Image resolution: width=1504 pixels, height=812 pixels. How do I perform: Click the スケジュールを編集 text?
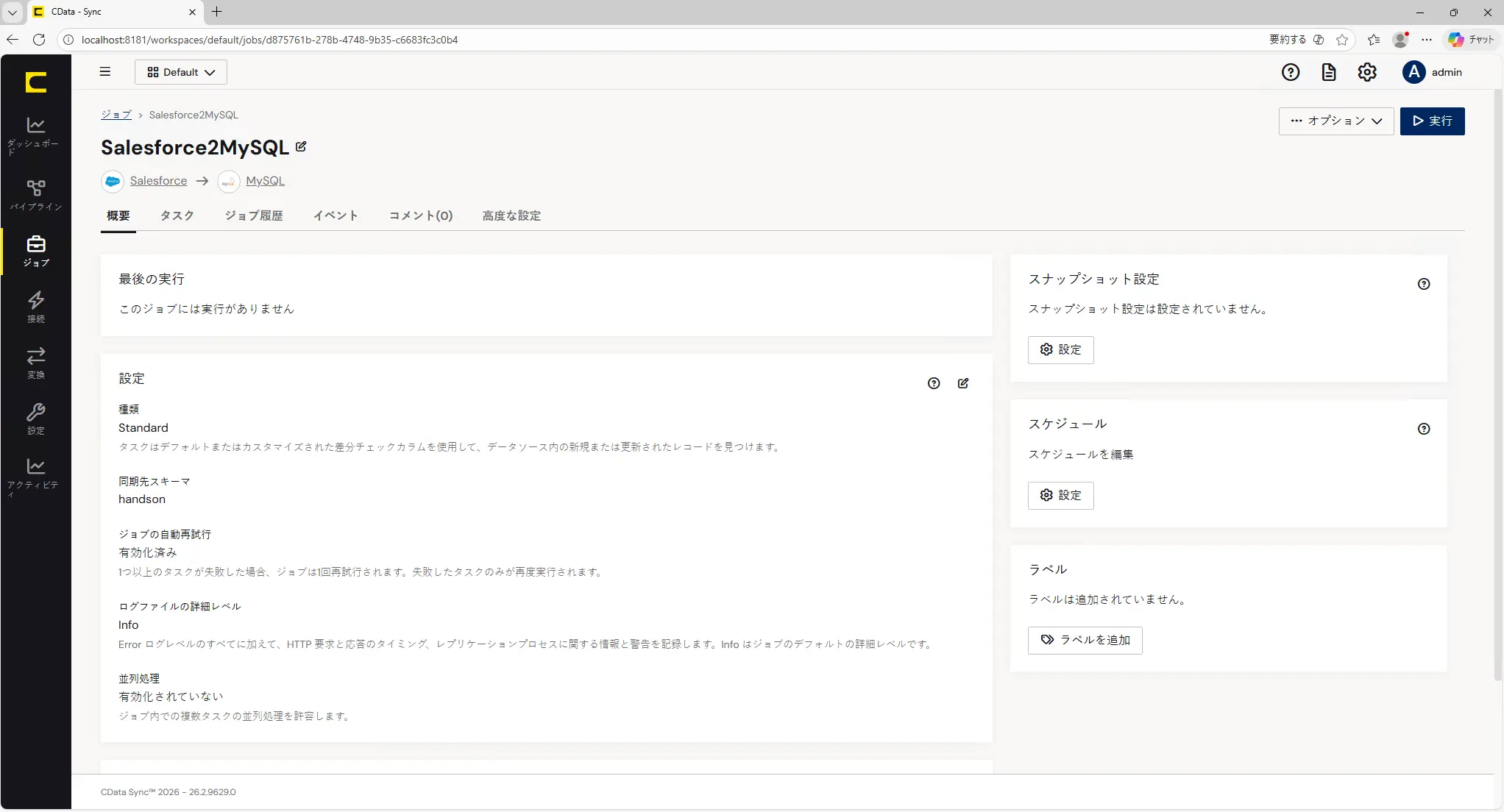[1081, 455]
